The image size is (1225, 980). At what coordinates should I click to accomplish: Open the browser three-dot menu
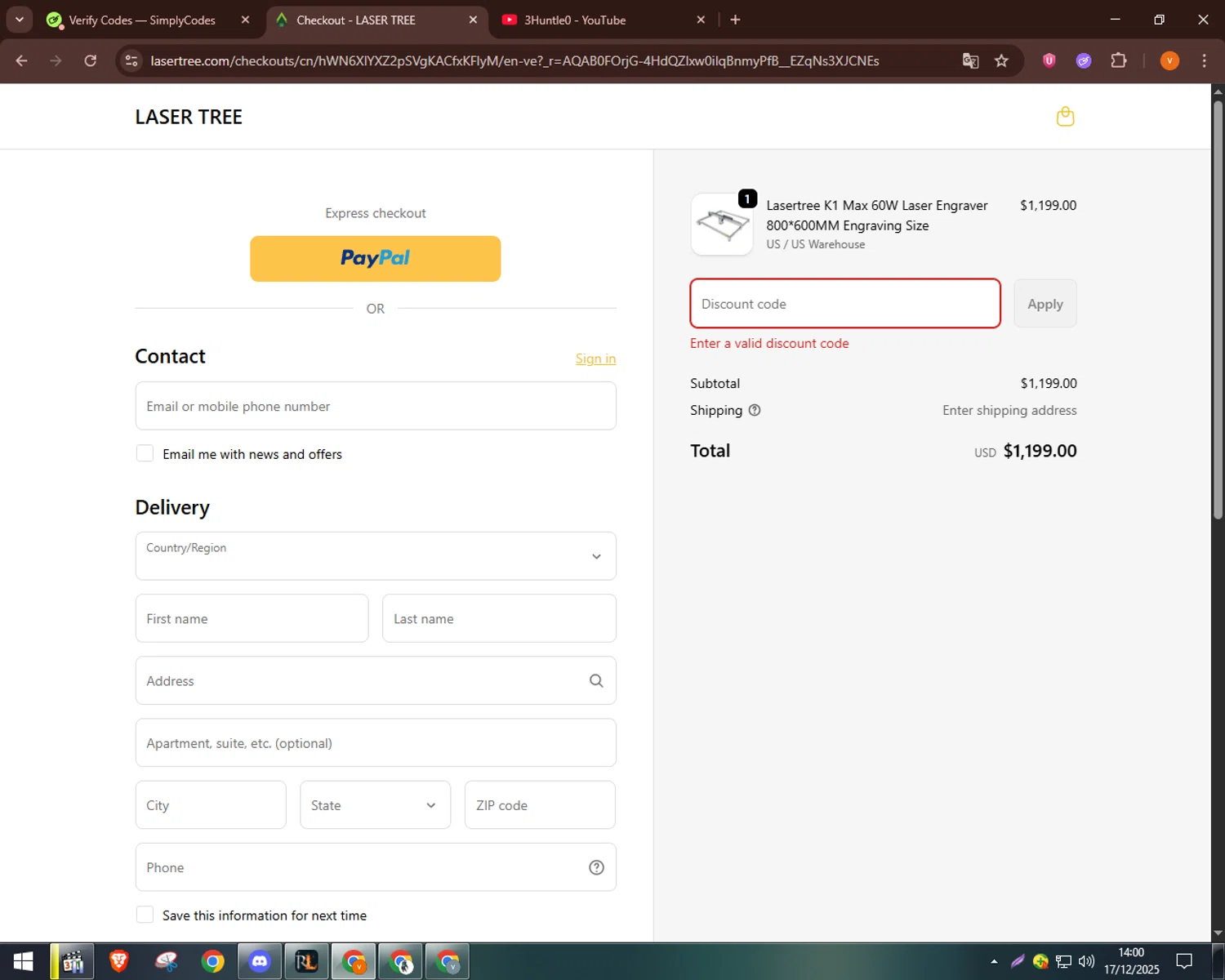[1204, 60]
